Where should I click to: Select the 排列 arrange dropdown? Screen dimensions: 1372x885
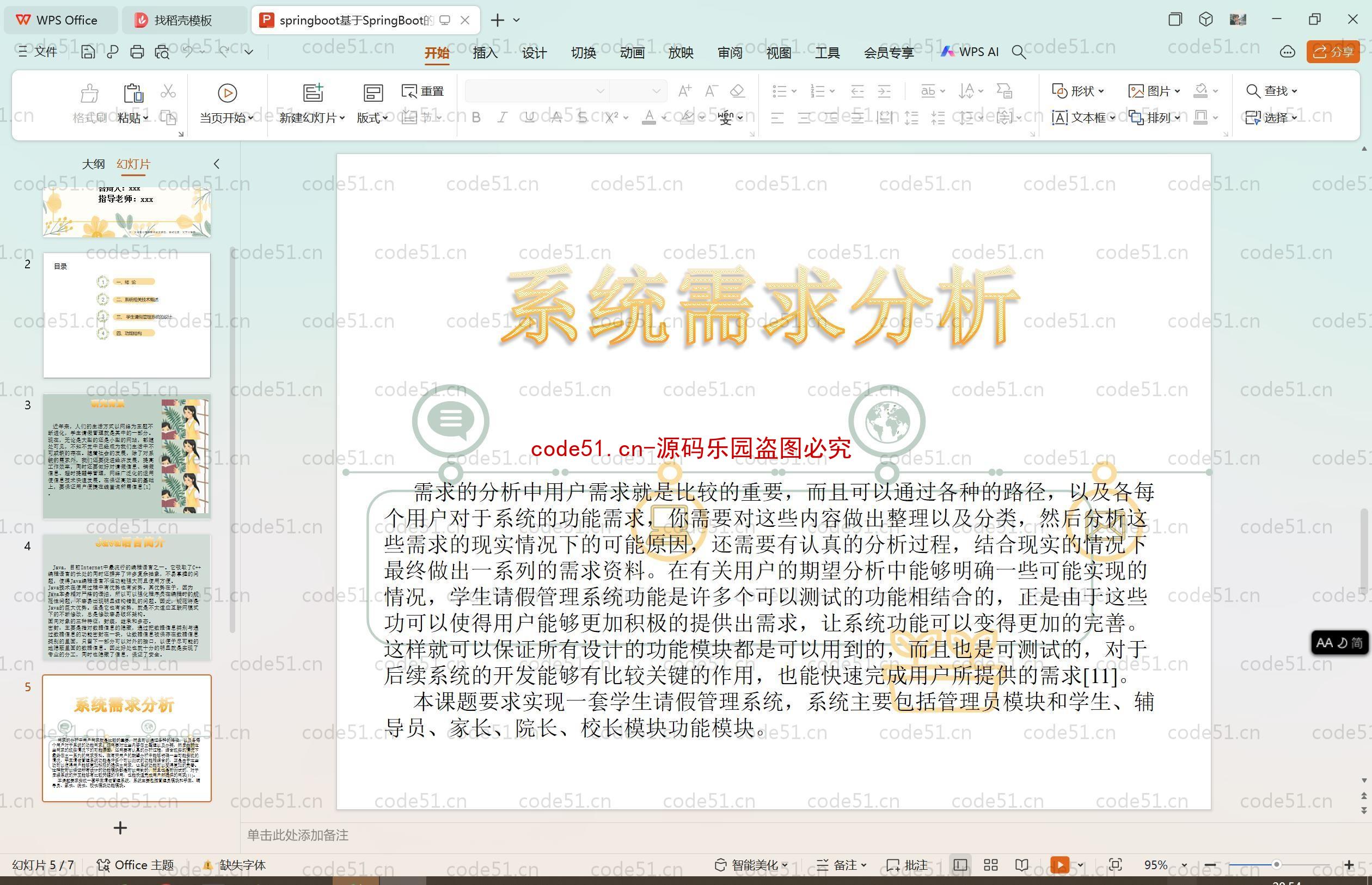click(x=1163, y=117)
